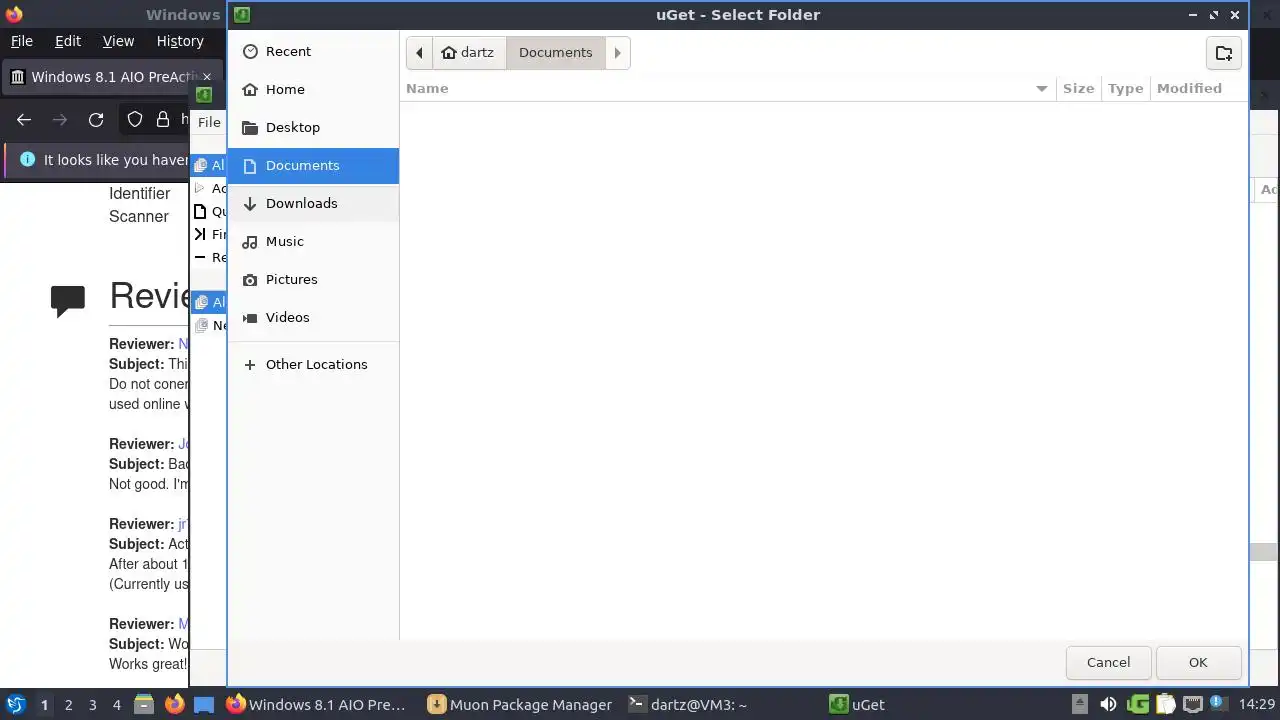Viewport: 1280px width, 720px height.
Task: Open Downloads in the places sidebar
Action: coord(313,203)
